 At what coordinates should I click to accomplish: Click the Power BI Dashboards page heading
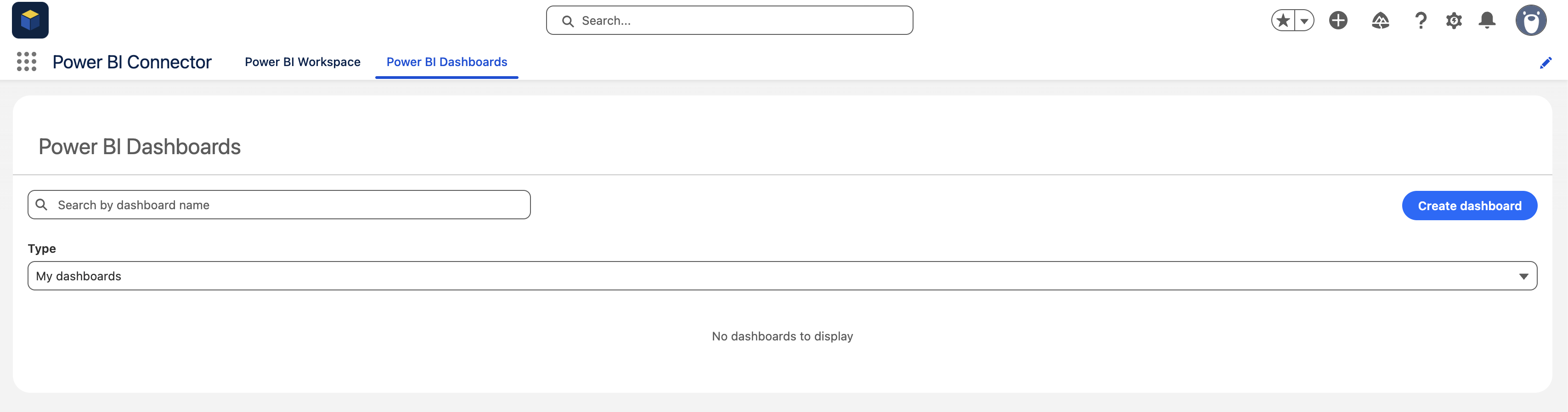click(x=139, y=146)
